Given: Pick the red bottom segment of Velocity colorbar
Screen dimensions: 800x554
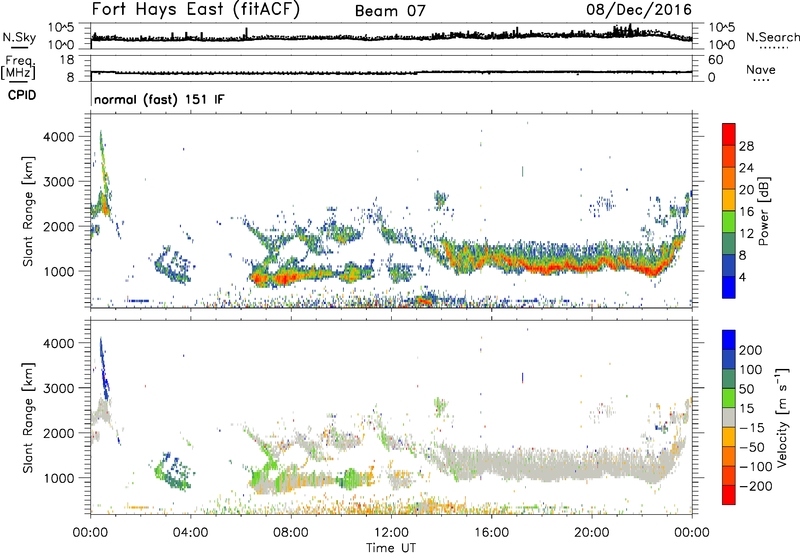Looking at the screenshot, I should point(729,495).
